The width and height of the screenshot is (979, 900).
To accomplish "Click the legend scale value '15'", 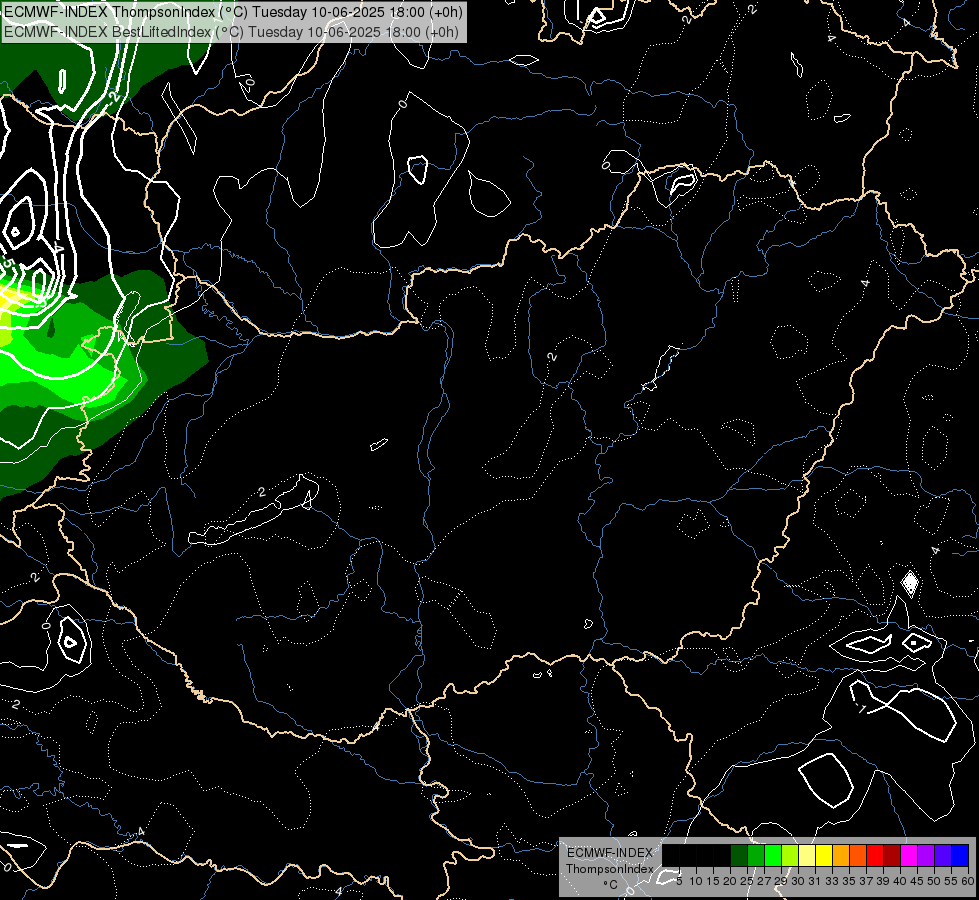I will pyautogui.click(x=713, y=881).
